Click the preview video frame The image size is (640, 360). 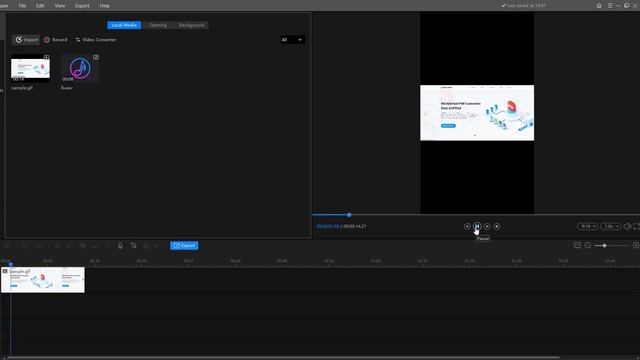click(x=477, y=113)
